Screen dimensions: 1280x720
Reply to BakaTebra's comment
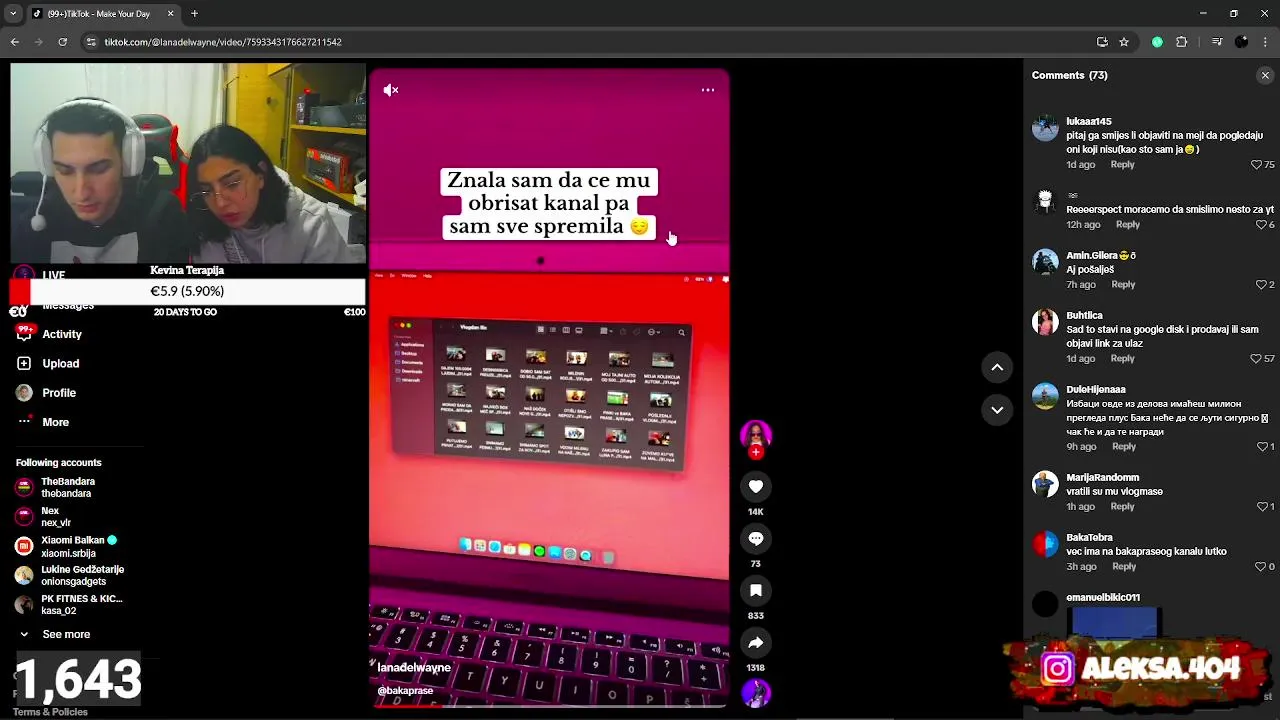[1124, 567]
